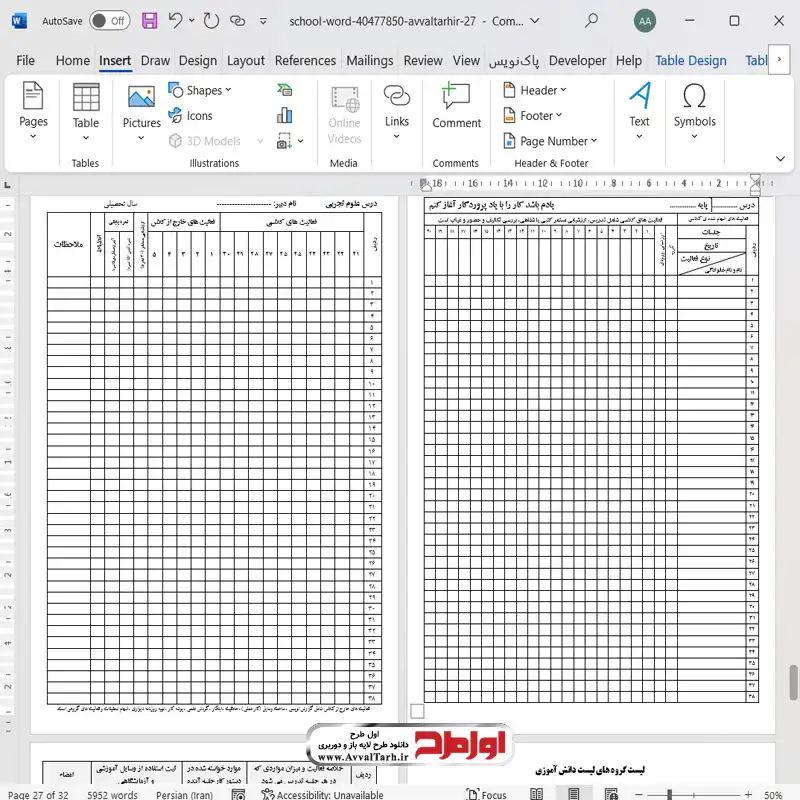800x800 pixels.
Task: Click the small table resize handle below right table
Action: click(417, 711)
